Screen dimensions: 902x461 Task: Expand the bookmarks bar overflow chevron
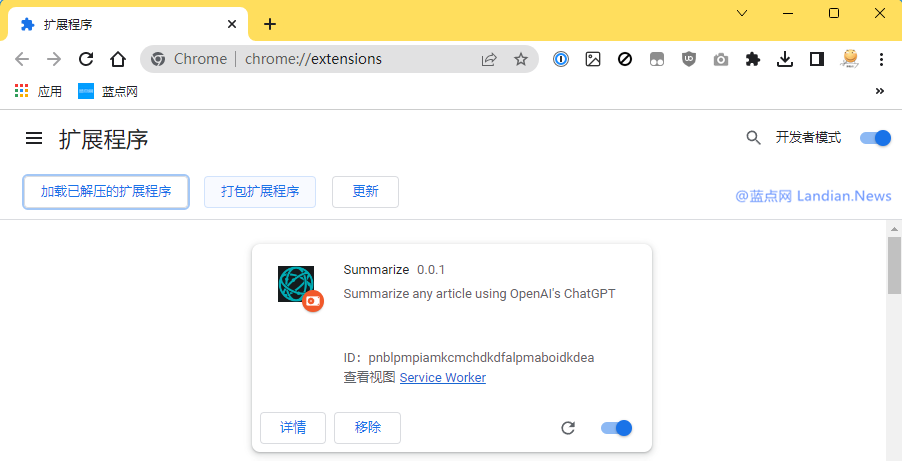click(x=880, y=91)
